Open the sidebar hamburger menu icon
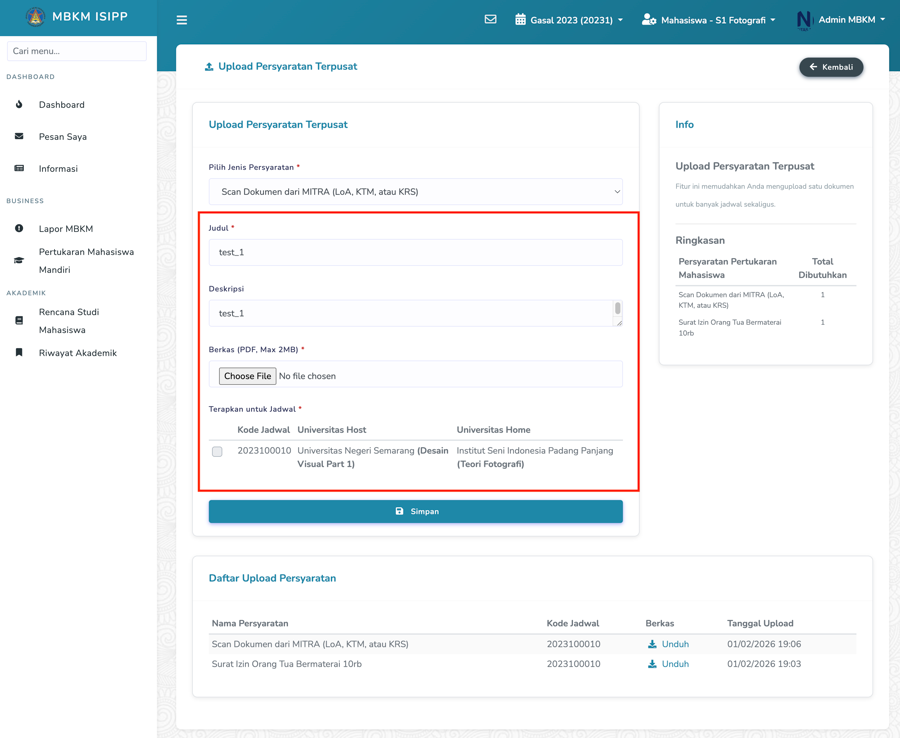 click(181, 19)
